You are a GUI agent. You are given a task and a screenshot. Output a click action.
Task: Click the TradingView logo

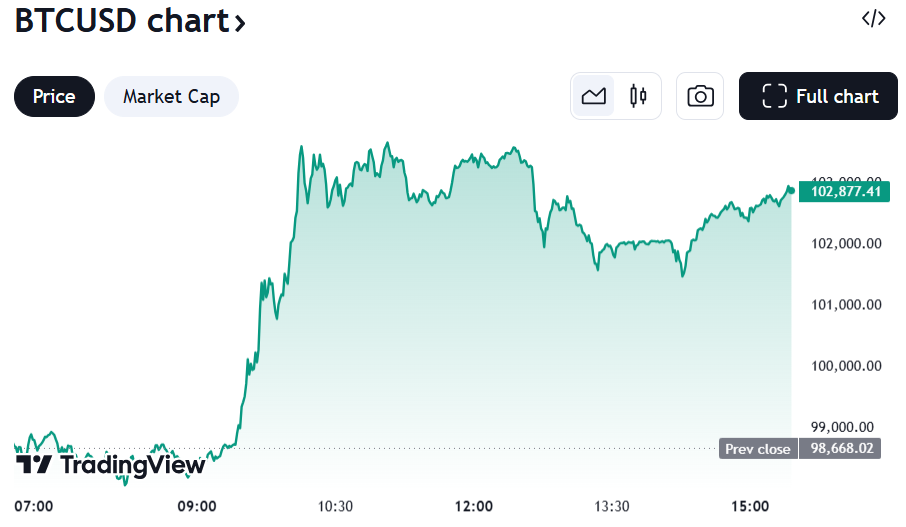click(111, 465)
